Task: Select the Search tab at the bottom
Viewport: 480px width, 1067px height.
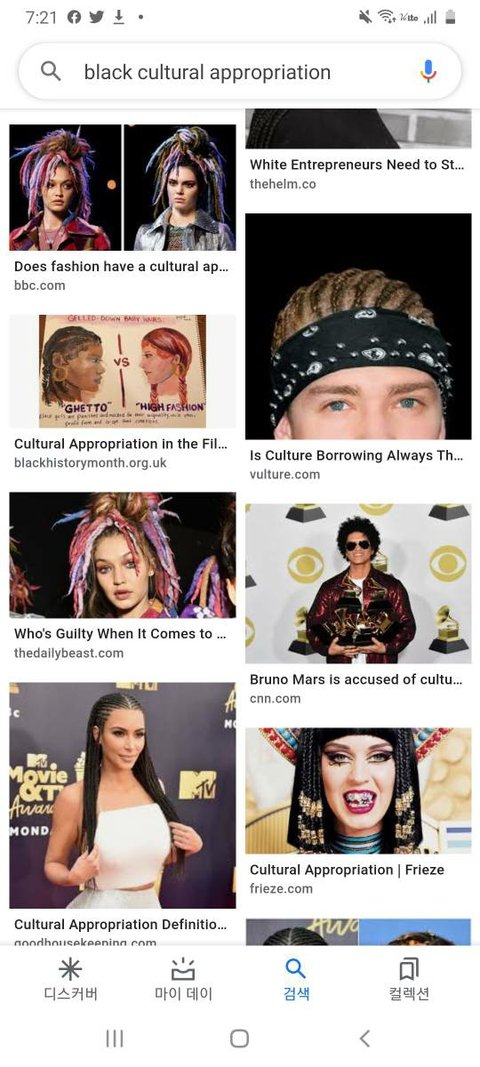Action: tap(295, 981)
